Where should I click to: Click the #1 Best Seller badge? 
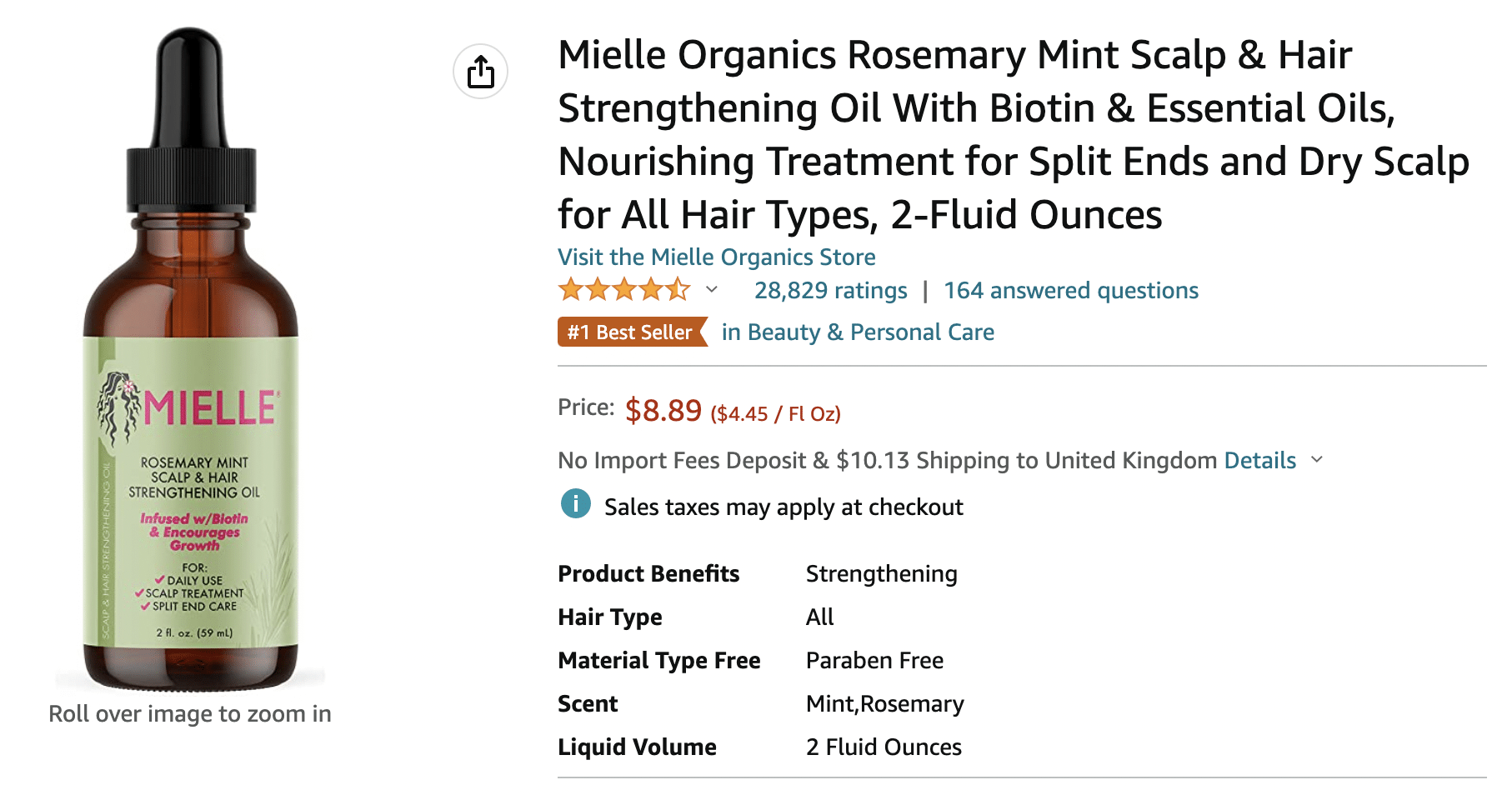[632, 332]
